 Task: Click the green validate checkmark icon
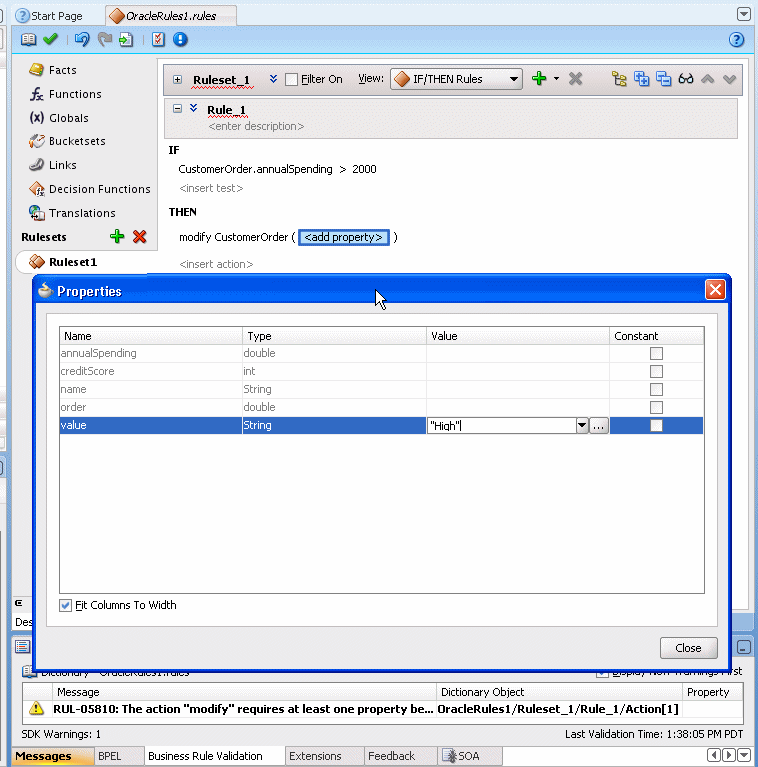(51, 40)
